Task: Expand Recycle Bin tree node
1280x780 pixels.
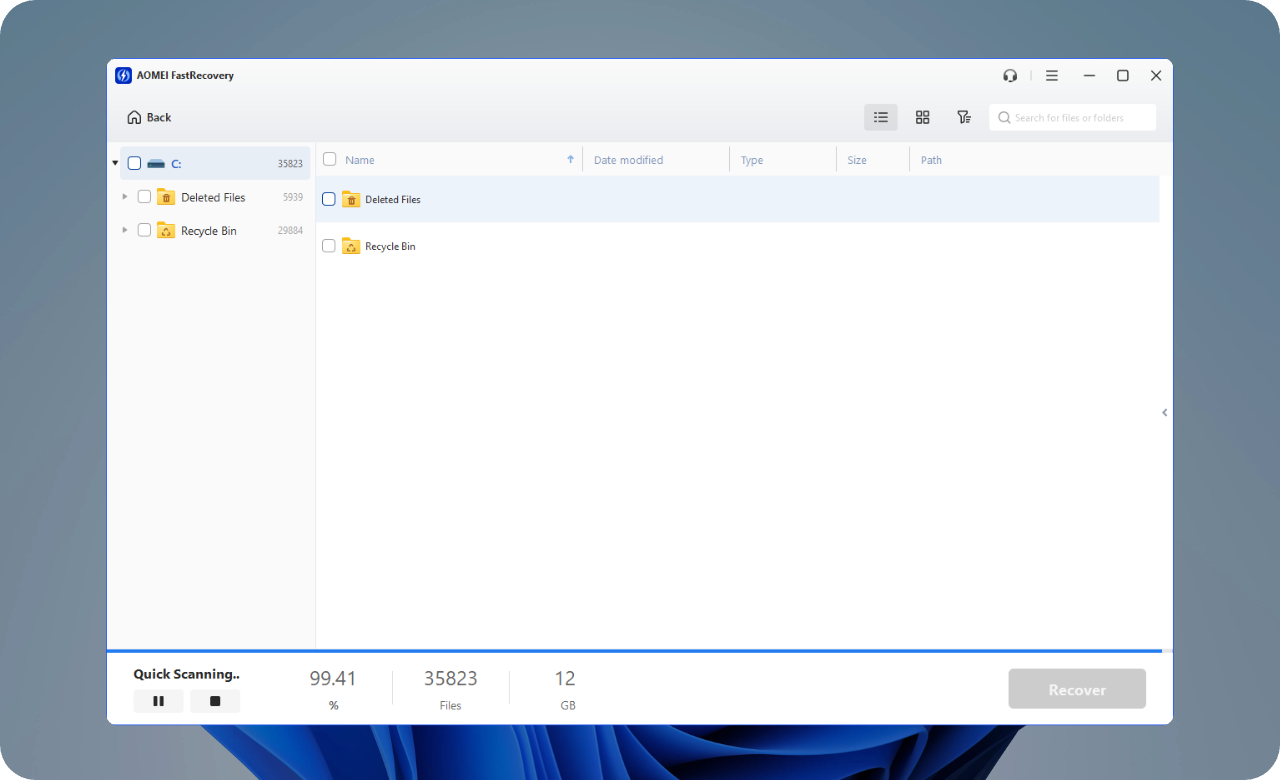Action: tap(125, 230)
